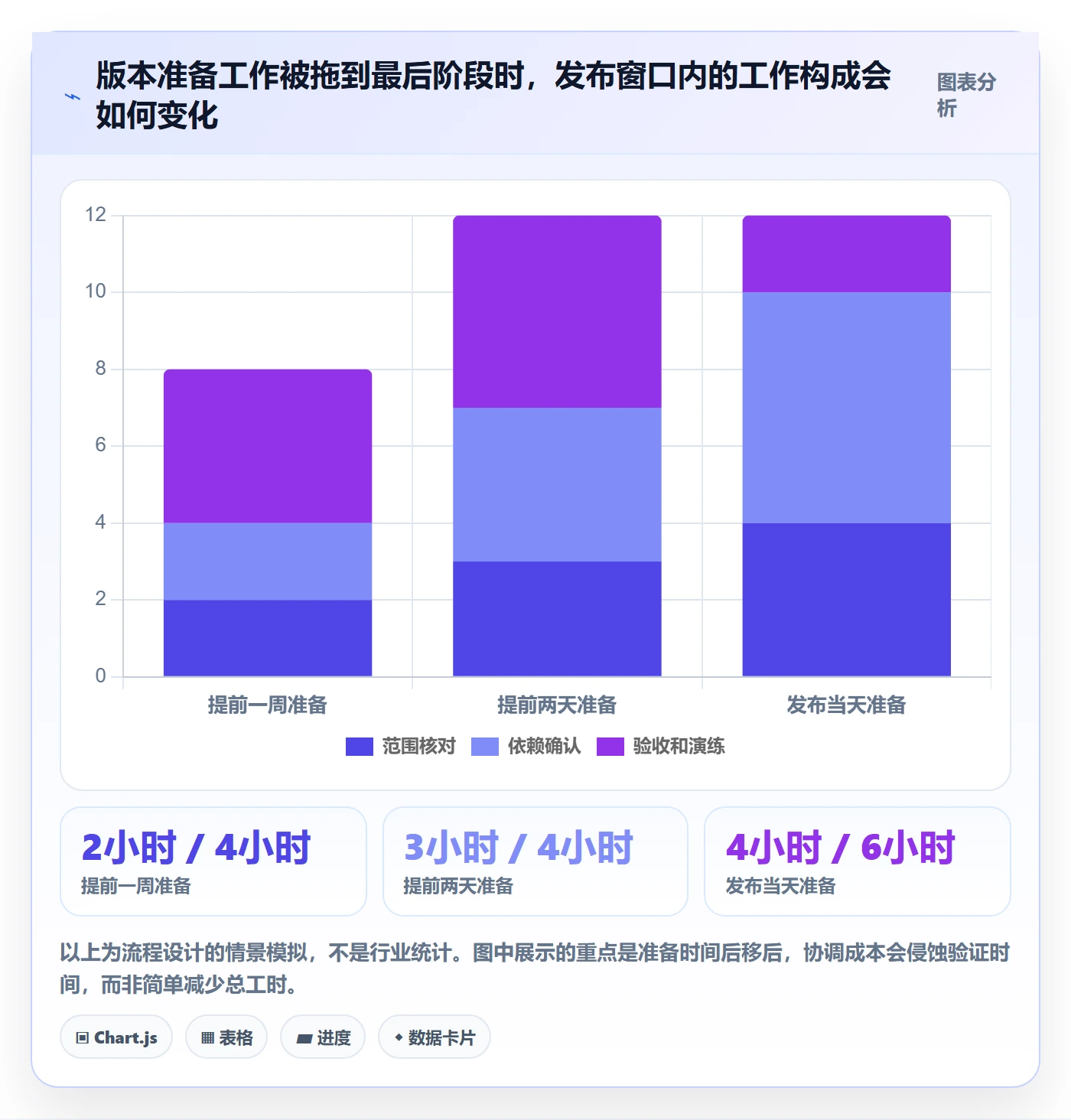Image resolution: width=1071 pixels, height=1120 pixels.
Task: Toggle the 范围核对 legend color swatch
Action: [360, 746]
